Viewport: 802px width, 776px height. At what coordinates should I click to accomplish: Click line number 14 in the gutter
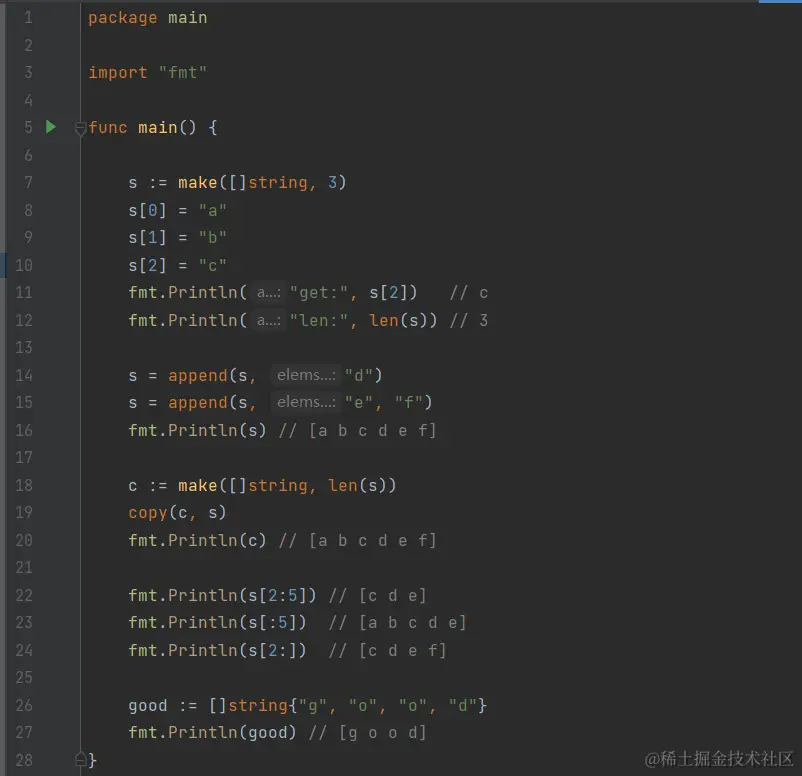(24, 375)
